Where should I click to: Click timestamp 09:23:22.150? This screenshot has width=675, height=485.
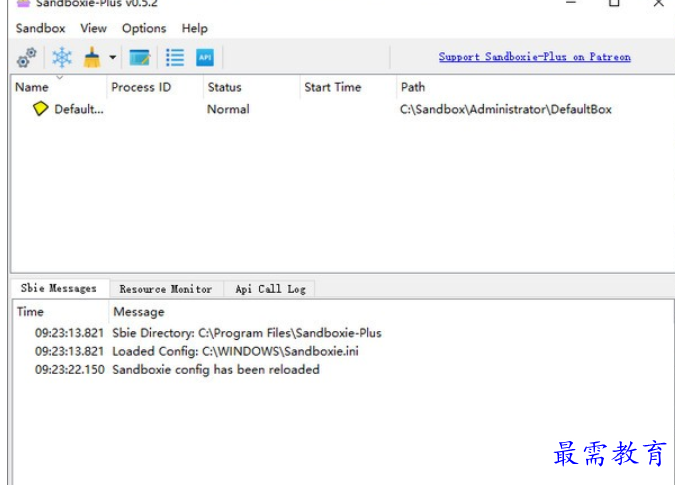(x=69, y=370)
